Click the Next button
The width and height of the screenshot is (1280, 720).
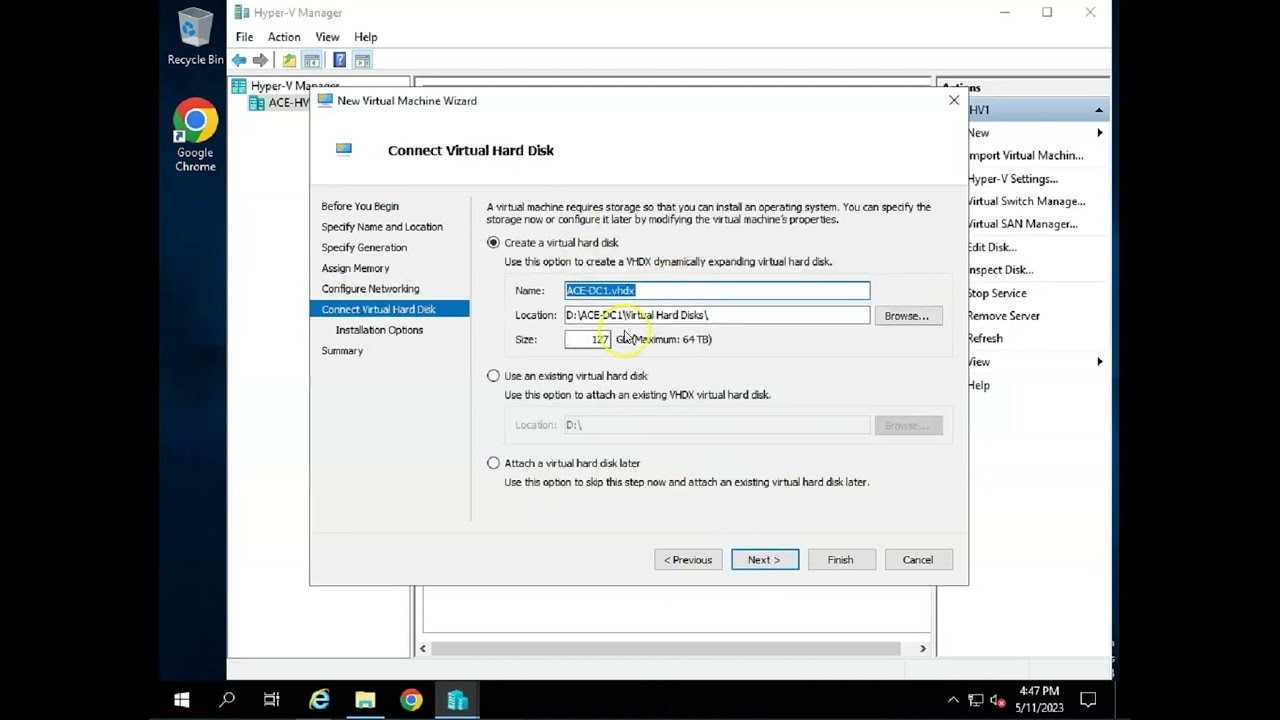tap(765, 560)
